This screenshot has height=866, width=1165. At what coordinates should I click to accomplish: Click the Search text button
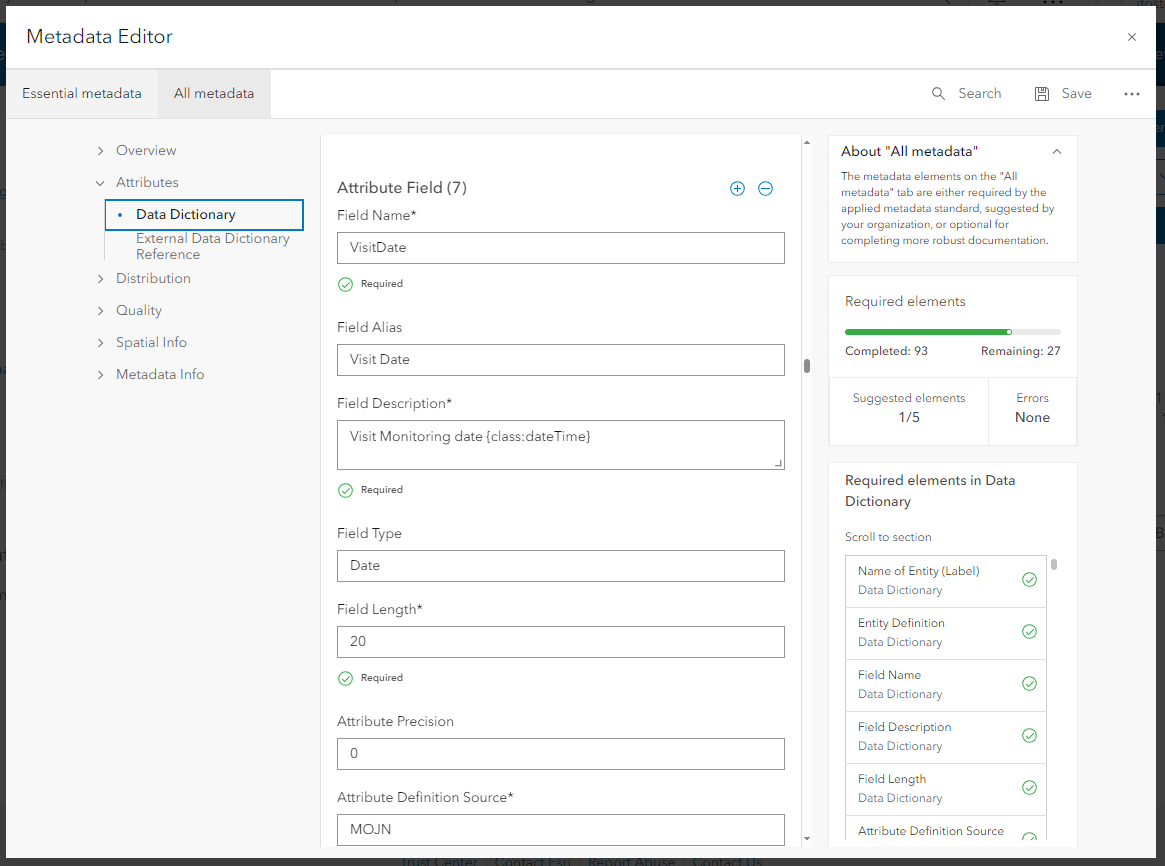coord(979,94)
